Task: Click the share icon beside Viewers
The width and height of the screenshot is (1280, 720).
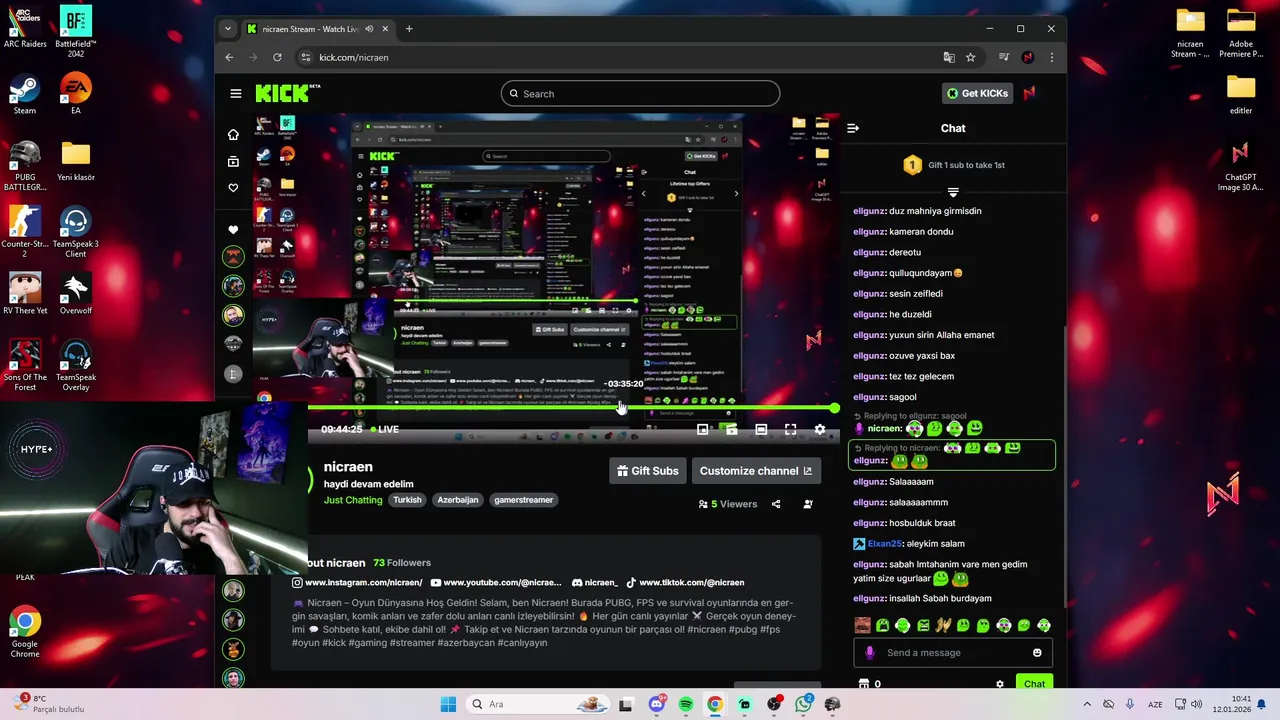Action: (776, 504)
